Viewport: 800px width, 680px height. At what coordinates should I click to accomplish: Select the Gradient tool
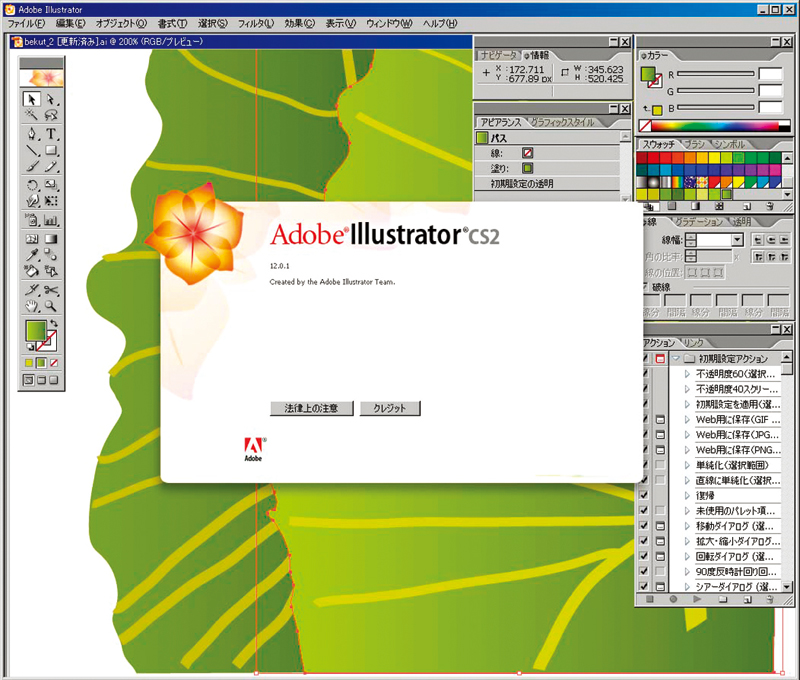51,239
